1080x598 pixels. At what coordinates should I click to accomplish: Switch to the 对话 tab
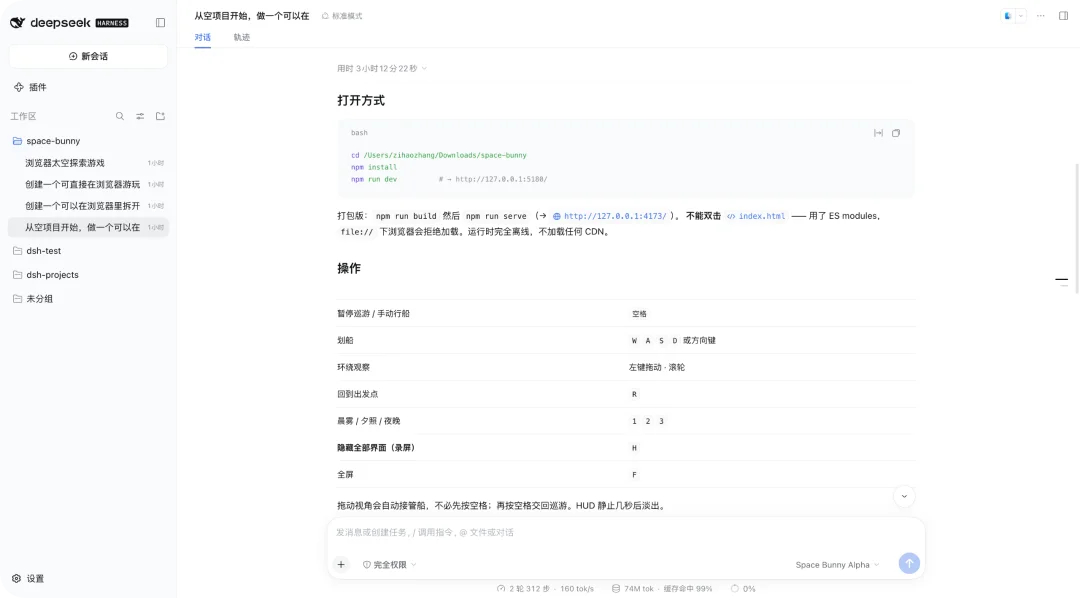pos(202,37)
